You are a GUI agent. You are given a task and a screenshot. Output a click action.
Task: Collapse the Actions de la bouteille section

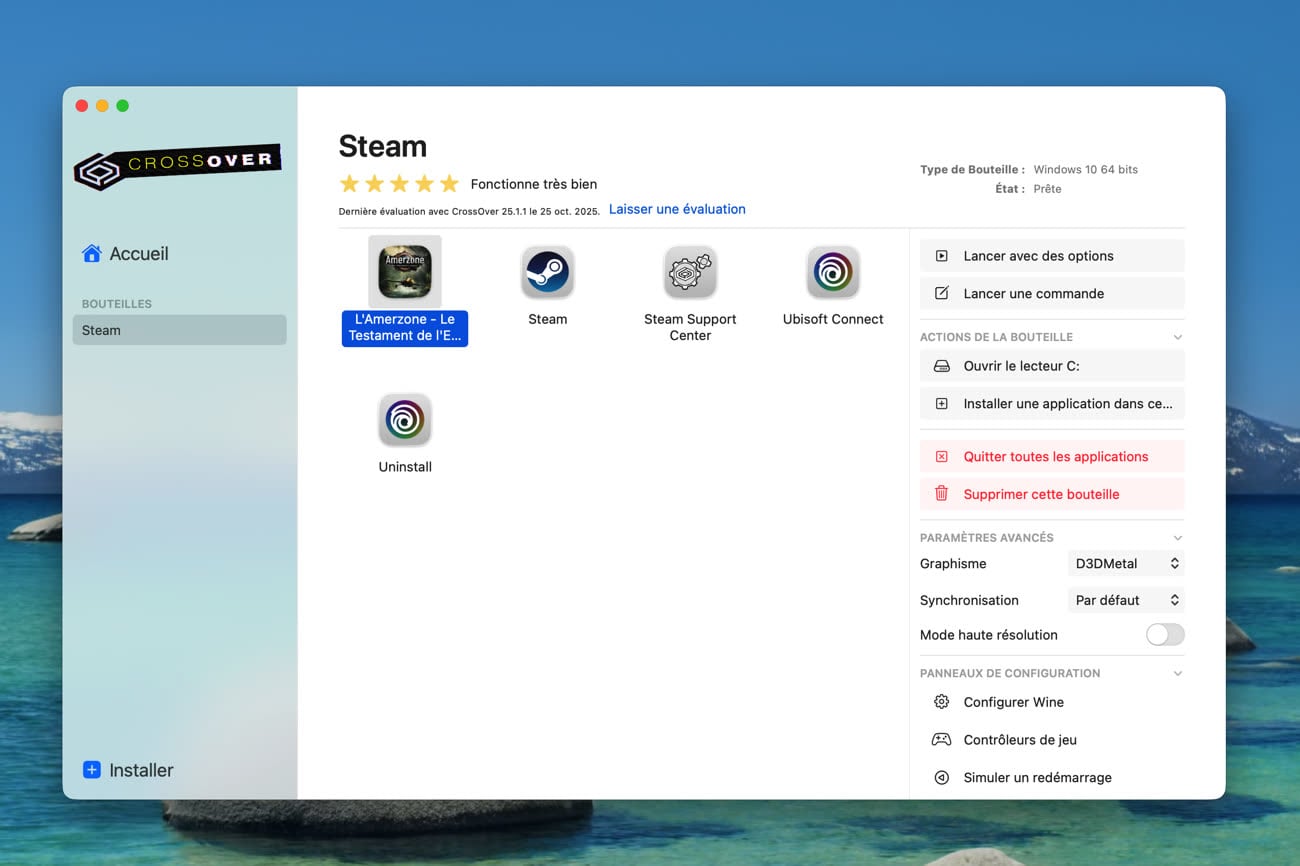click(1177, 338)
